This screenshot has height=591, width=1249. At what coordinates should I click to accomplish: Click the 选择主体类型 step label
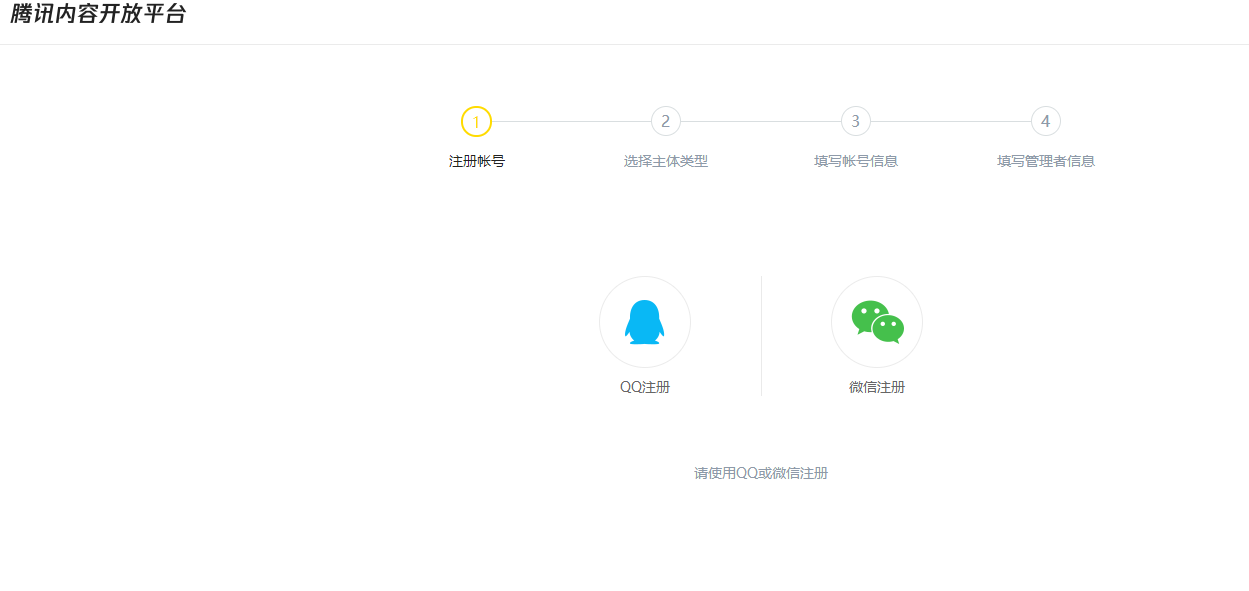tap(666, 161)
